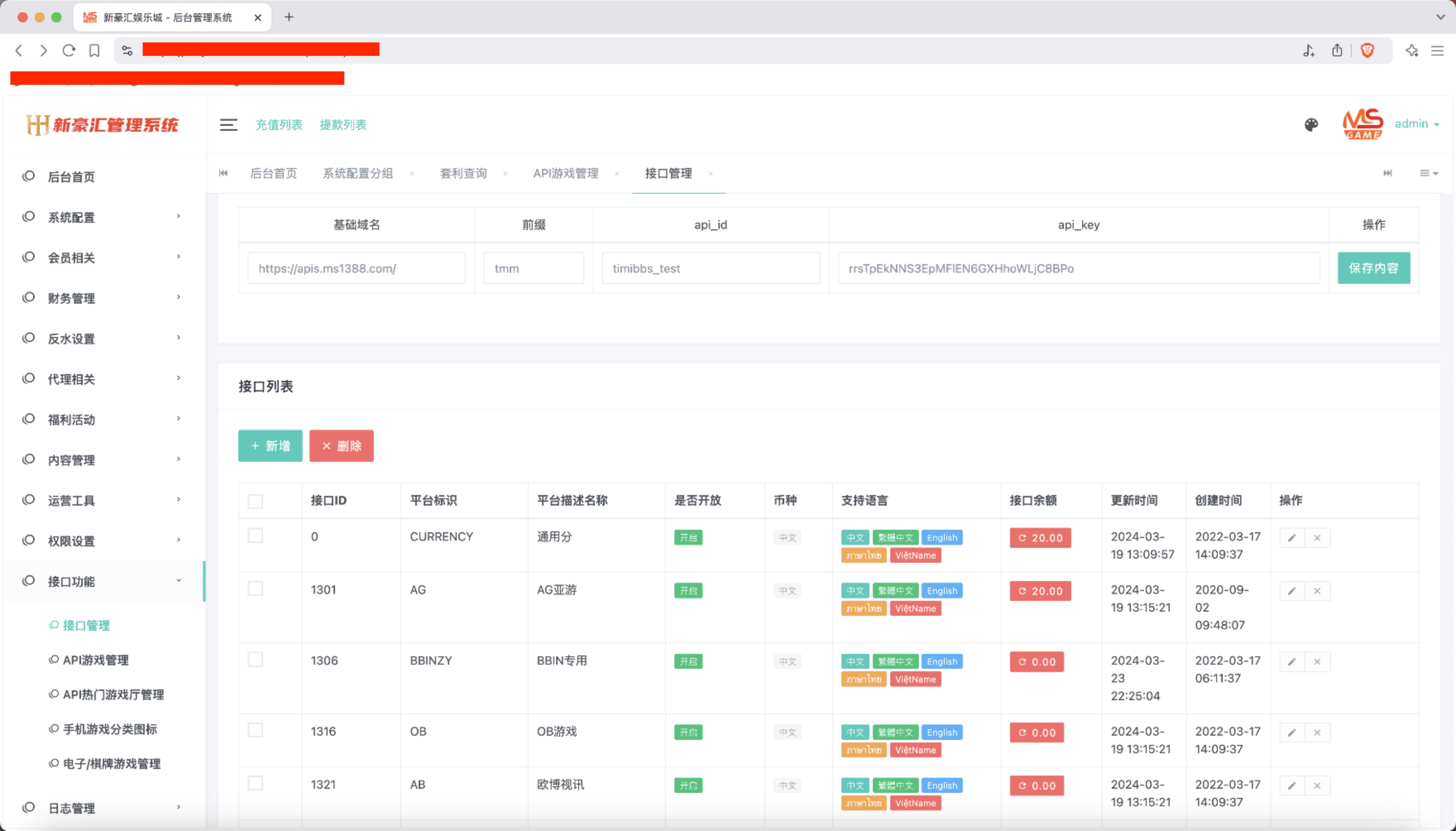Click the red 删除 button
The height and width of the screenshot is (831, 1456).
pyautogui.click(x=341, y=446)
